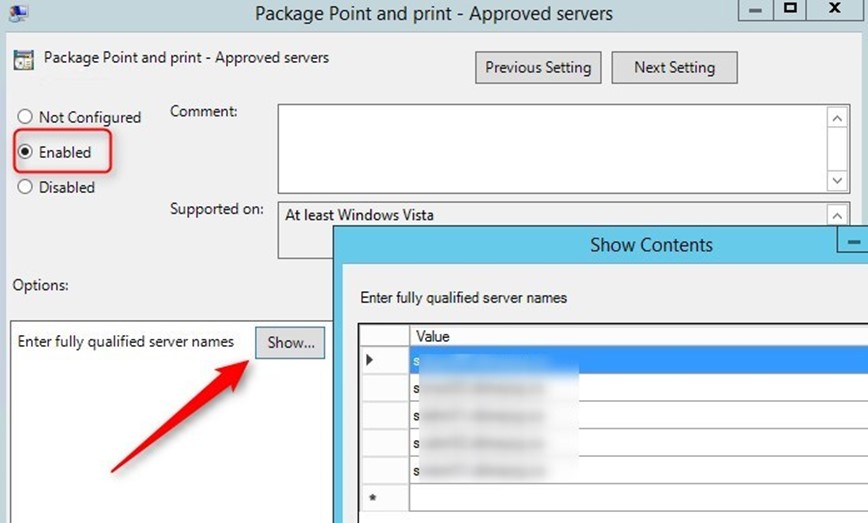
Task: Click the current row indicator arrow
Action: pos(370,360)
